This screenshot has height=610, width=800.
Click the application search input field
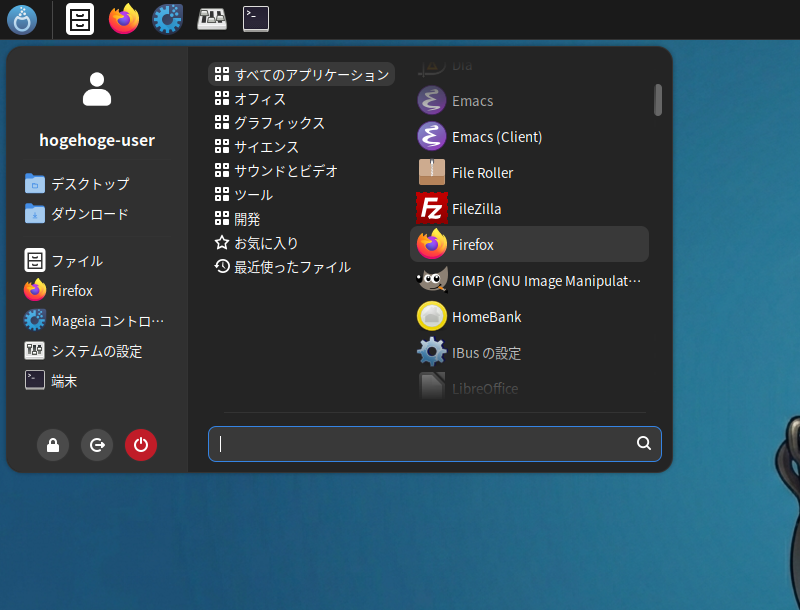435,444
